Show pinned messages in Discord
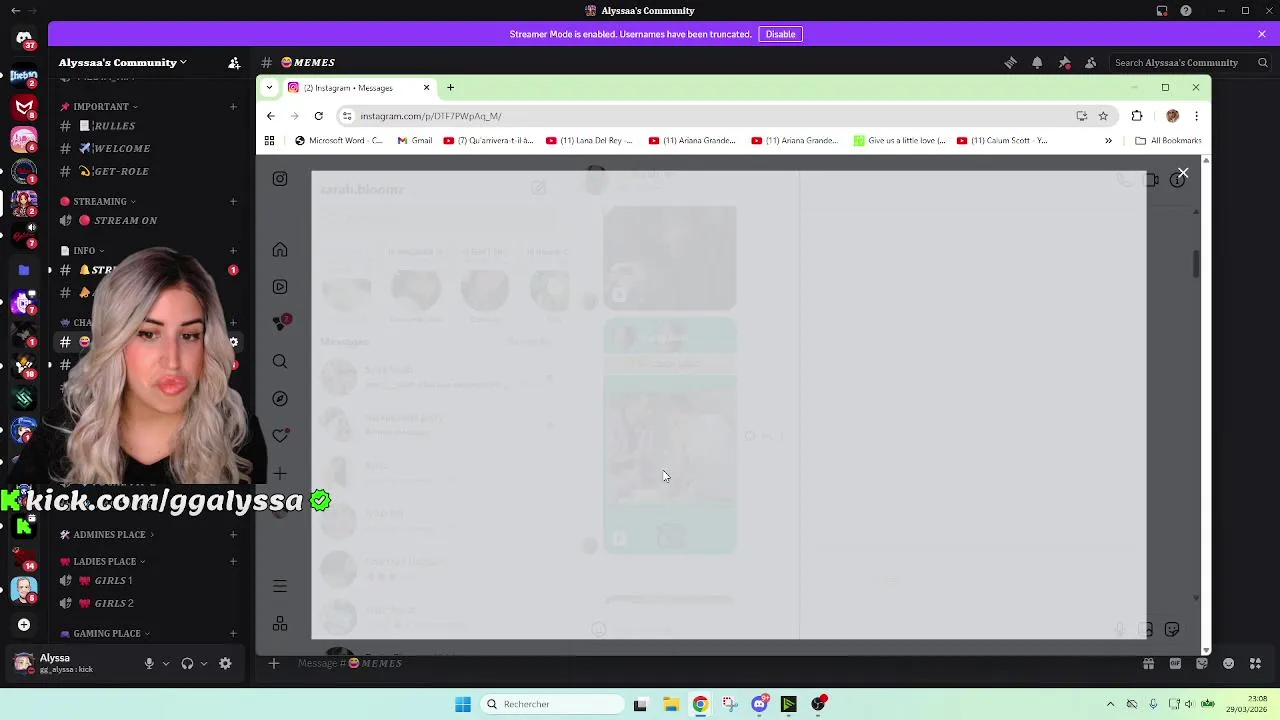This screenshot has height=720, width=1280. (1064, 62)
